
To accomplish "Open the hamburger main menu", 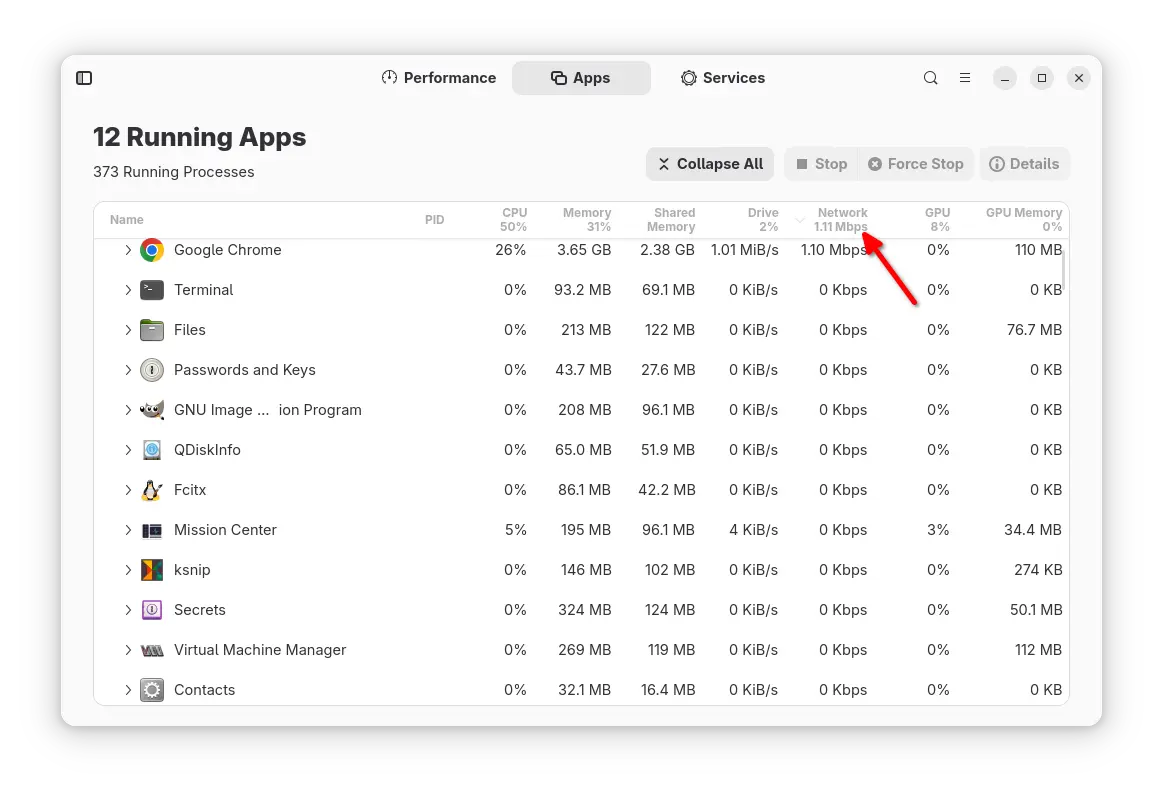I will coord(965,78).
